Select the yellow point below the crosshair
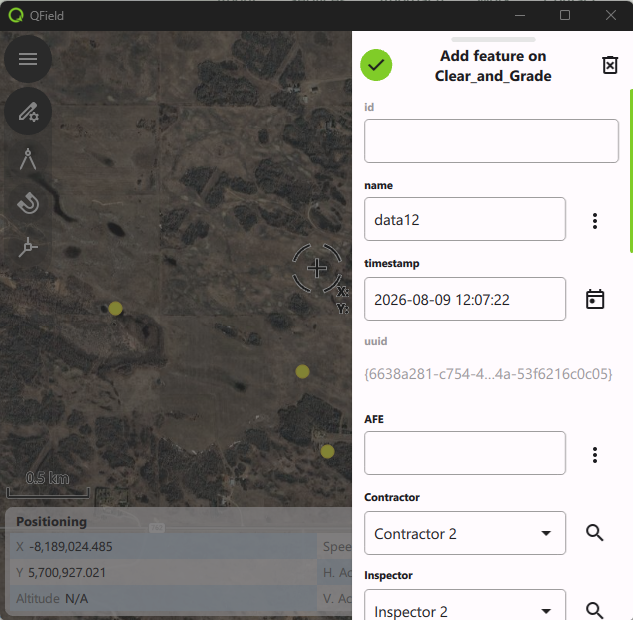The height and width of the screenshot is (620, 633). [302, 371]
